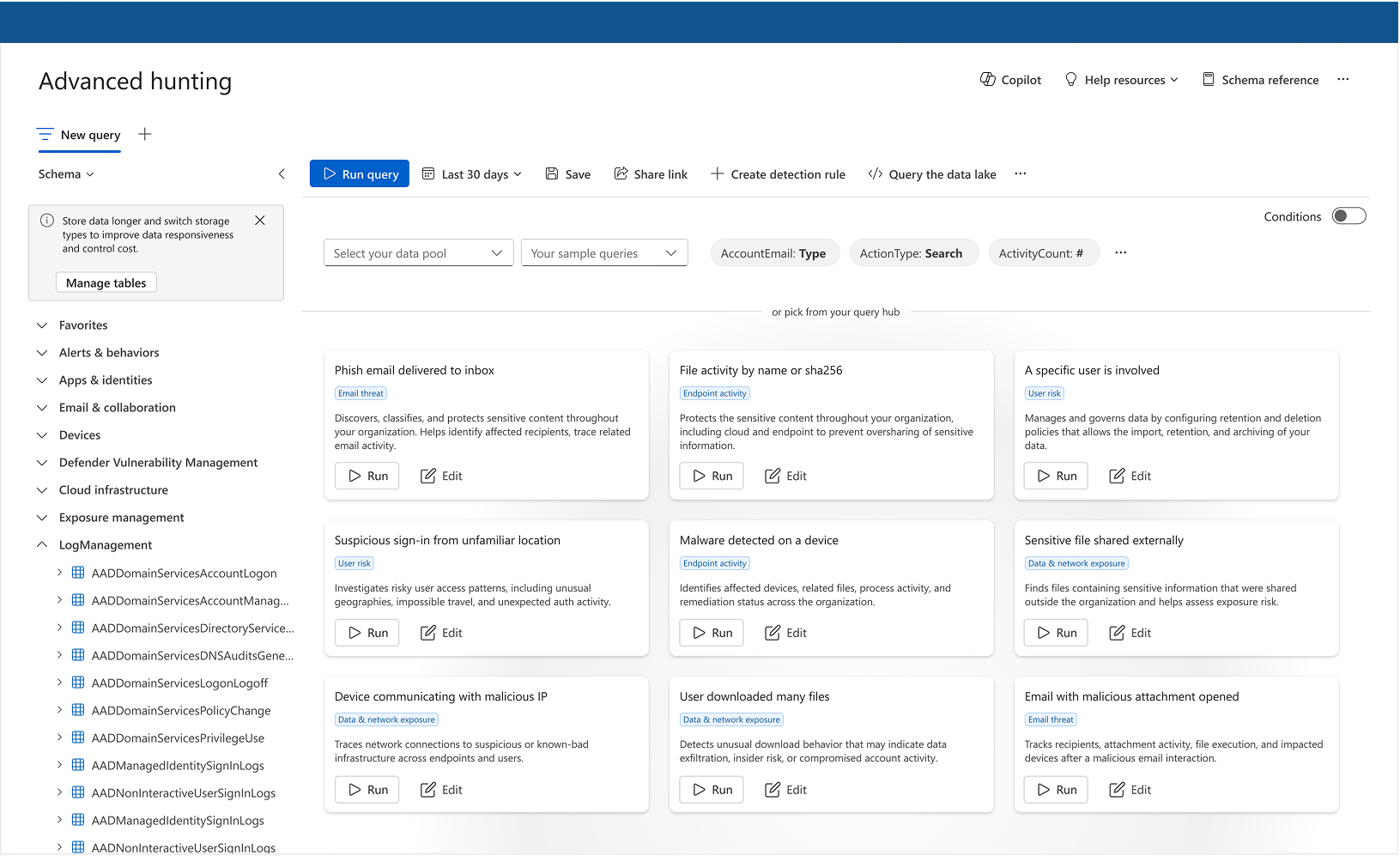The width and height of the screenshot is (1400, 856).
Task: Open the Schema dropdown
Action: tap(66, 174)
